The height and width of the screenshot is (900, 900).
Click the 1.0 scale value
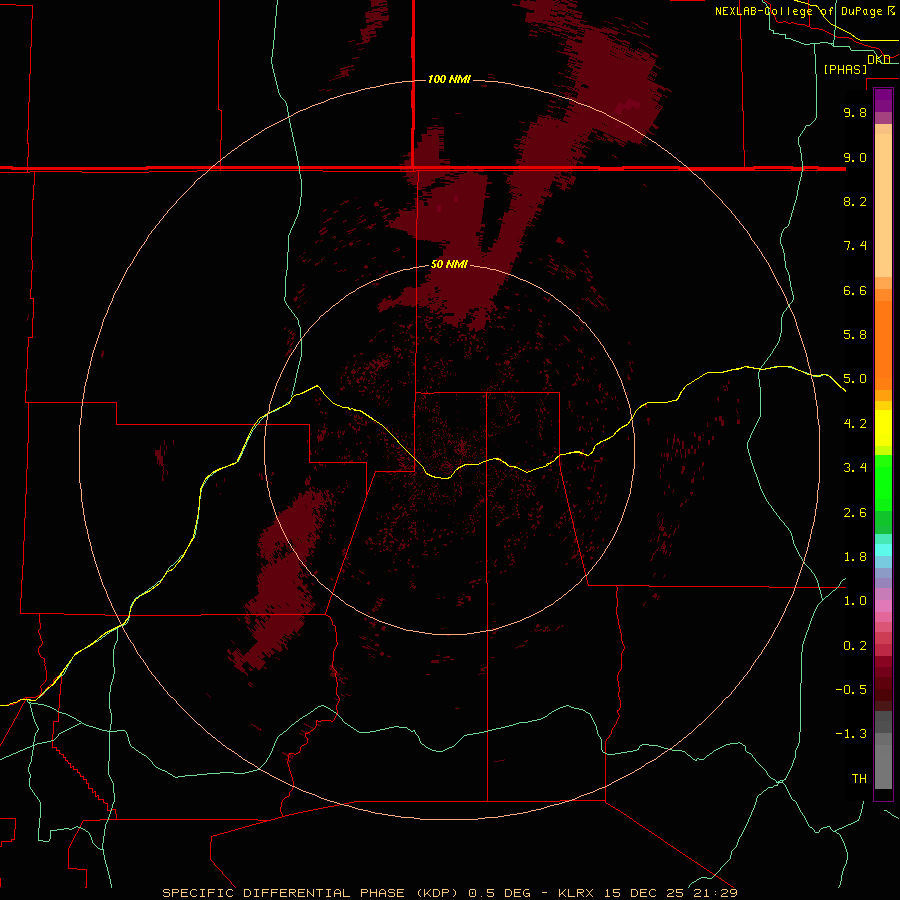855,601
